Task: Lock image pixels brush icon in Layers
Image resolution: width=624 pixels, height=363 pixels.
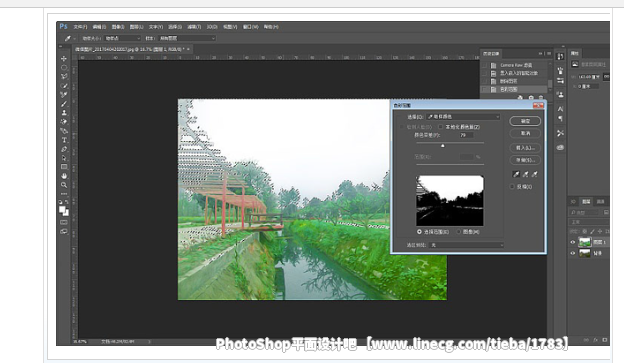Action: [592, 231]
